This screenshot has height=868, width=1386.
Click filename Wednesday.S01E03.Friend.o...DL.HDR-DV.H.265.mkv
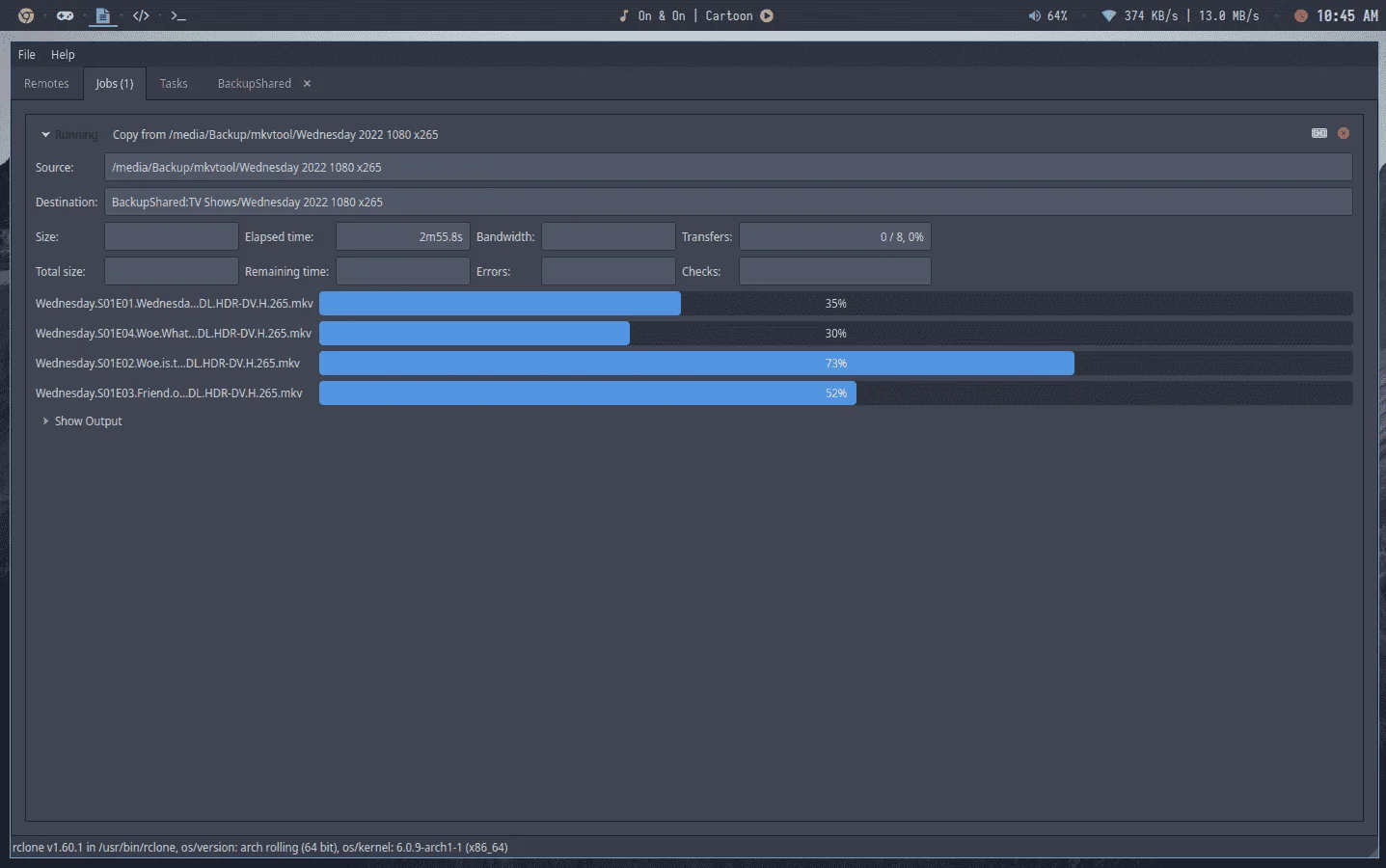169,393
